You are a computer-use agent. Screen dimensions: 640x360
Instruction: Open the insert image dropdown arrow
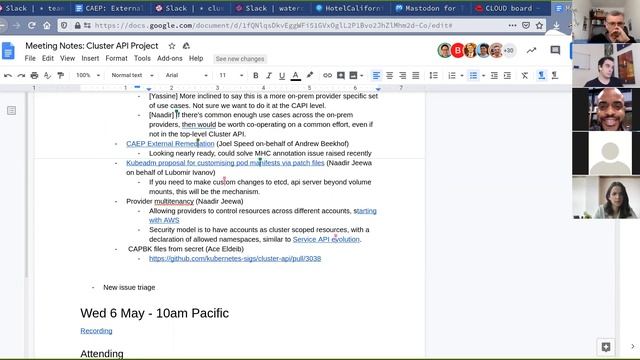click(362, 76)
